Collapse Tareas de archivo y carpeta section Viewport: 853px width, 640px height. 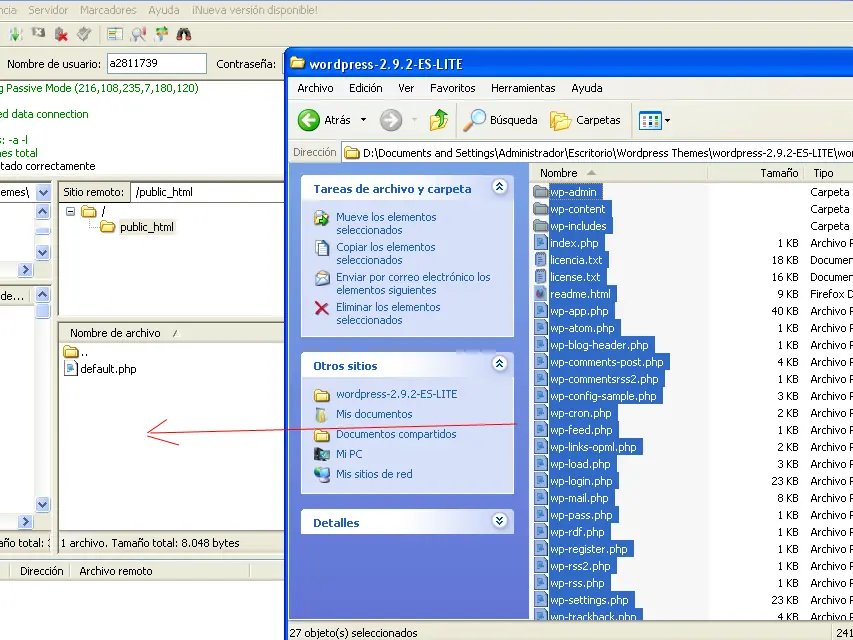point(499,187)
